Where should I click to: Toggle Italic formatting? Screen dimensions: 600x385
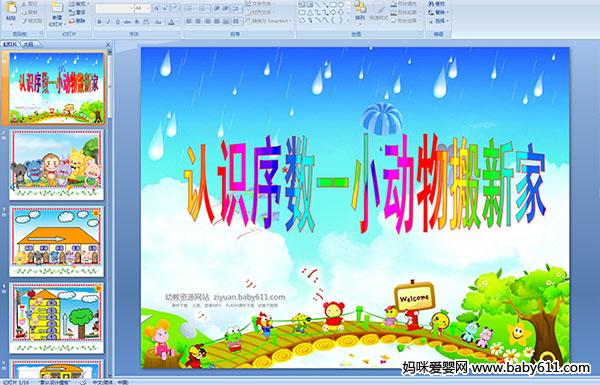tap(108, 22)
